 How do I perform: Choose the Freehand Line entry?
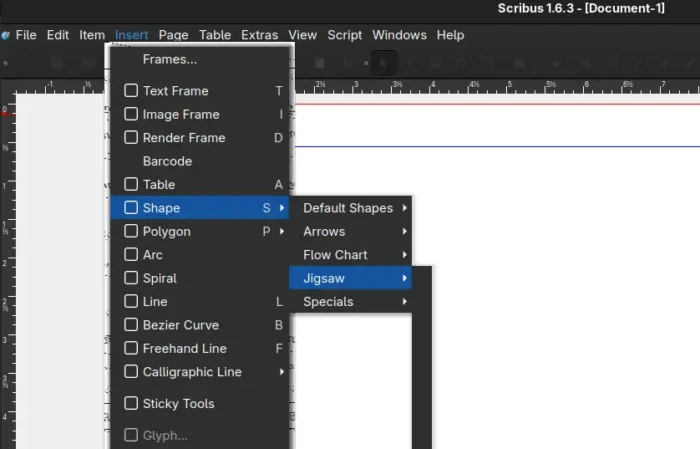(x=184, y=349)
